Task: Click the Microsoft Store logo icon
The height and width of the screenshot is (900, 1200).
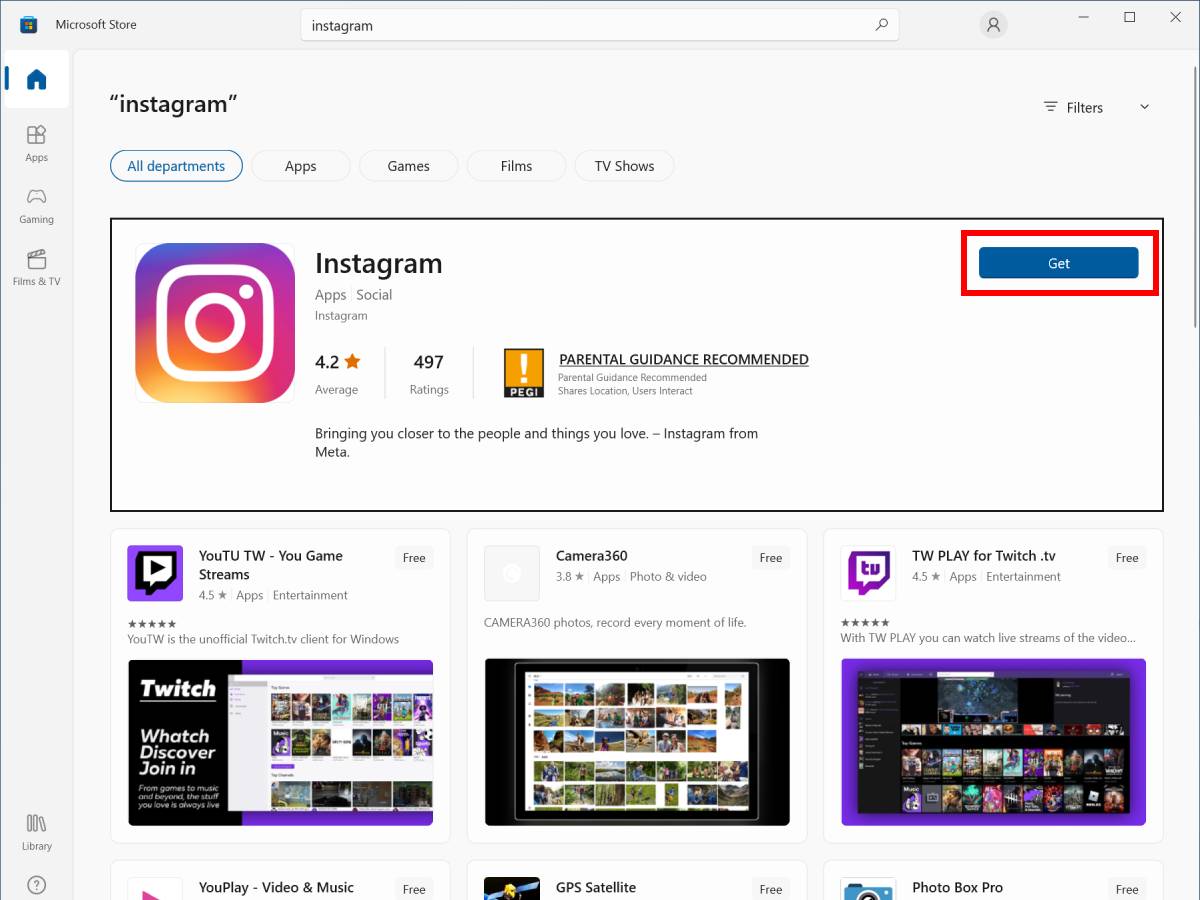Action: click(28, 24)
